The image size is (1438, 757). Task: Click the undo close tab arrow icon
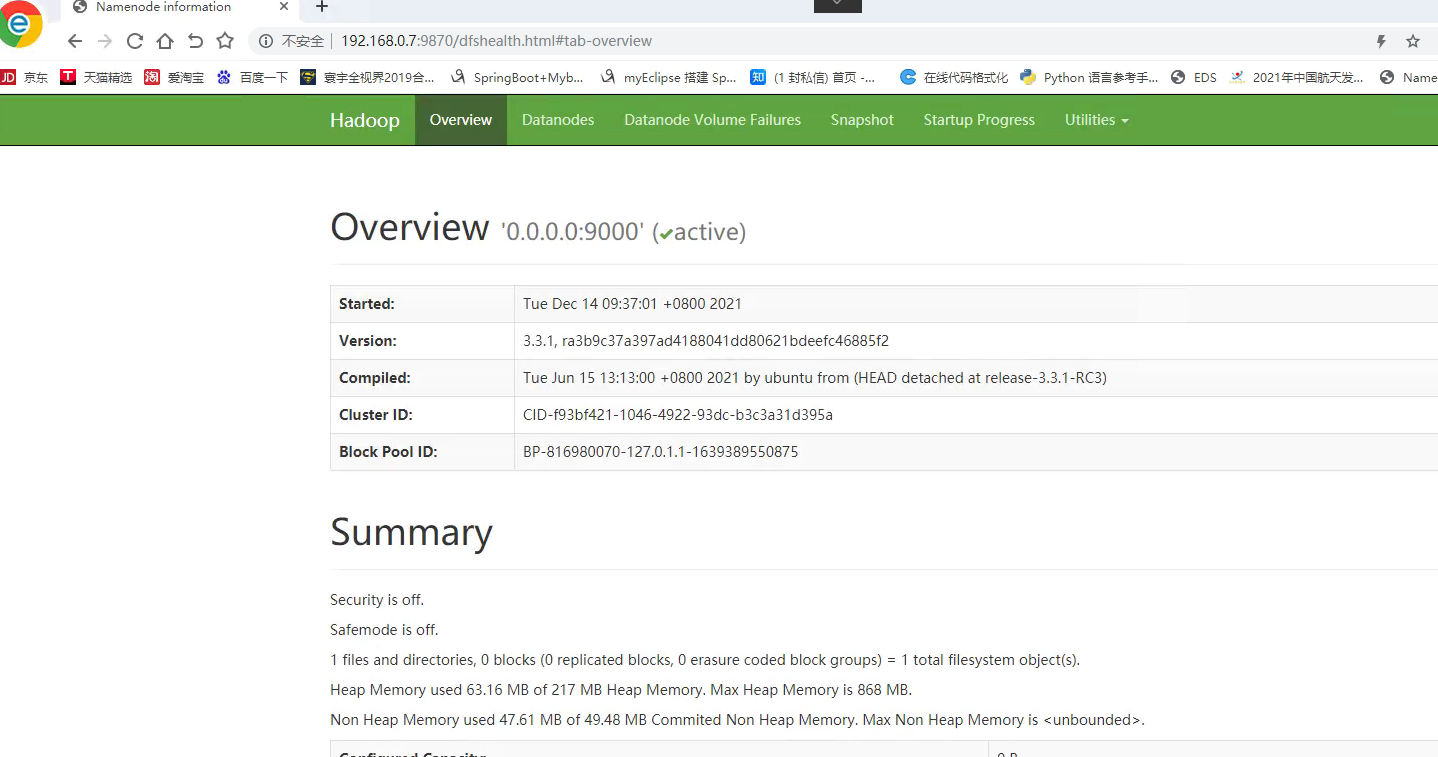coord(195,41)
